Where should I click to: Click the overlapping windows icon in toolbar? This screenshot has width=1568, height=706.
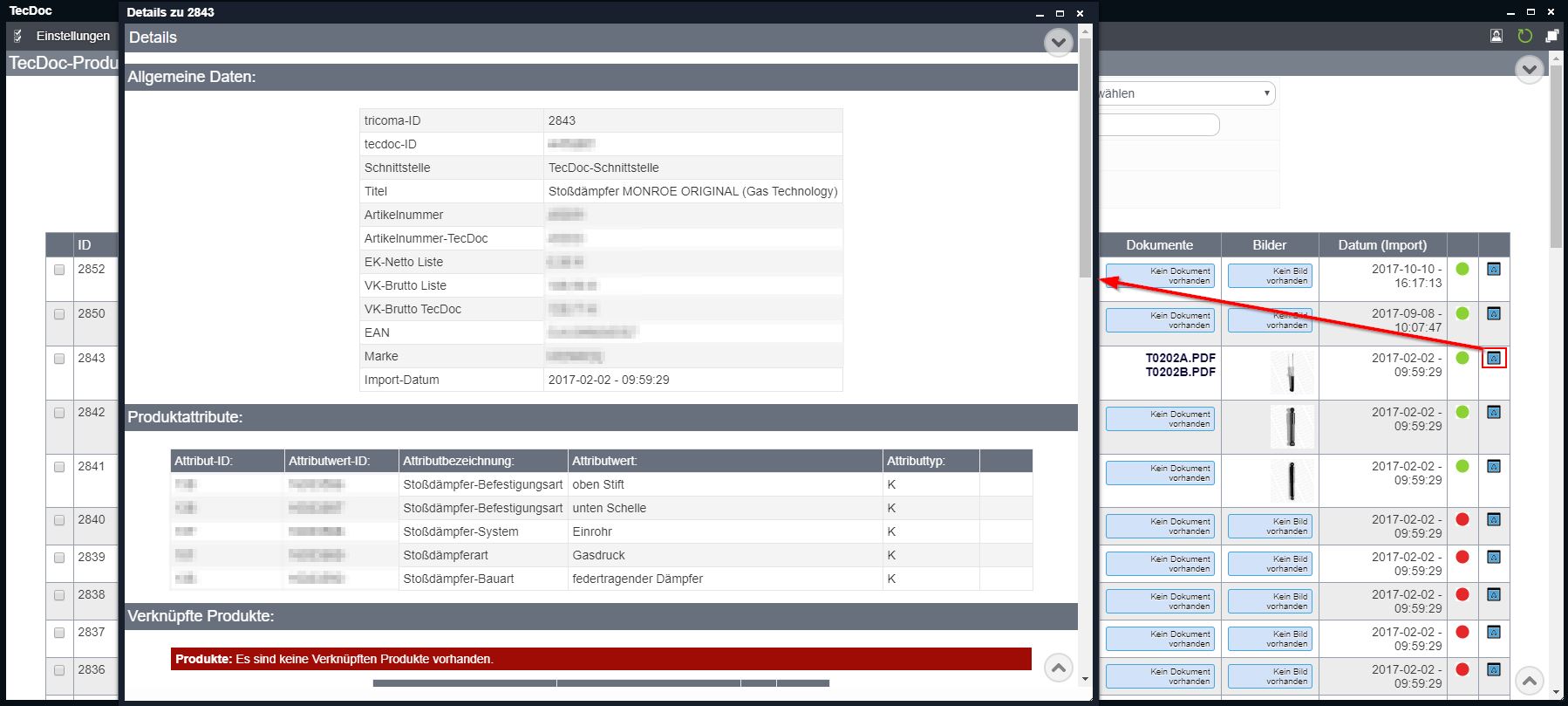[1551, 36]
